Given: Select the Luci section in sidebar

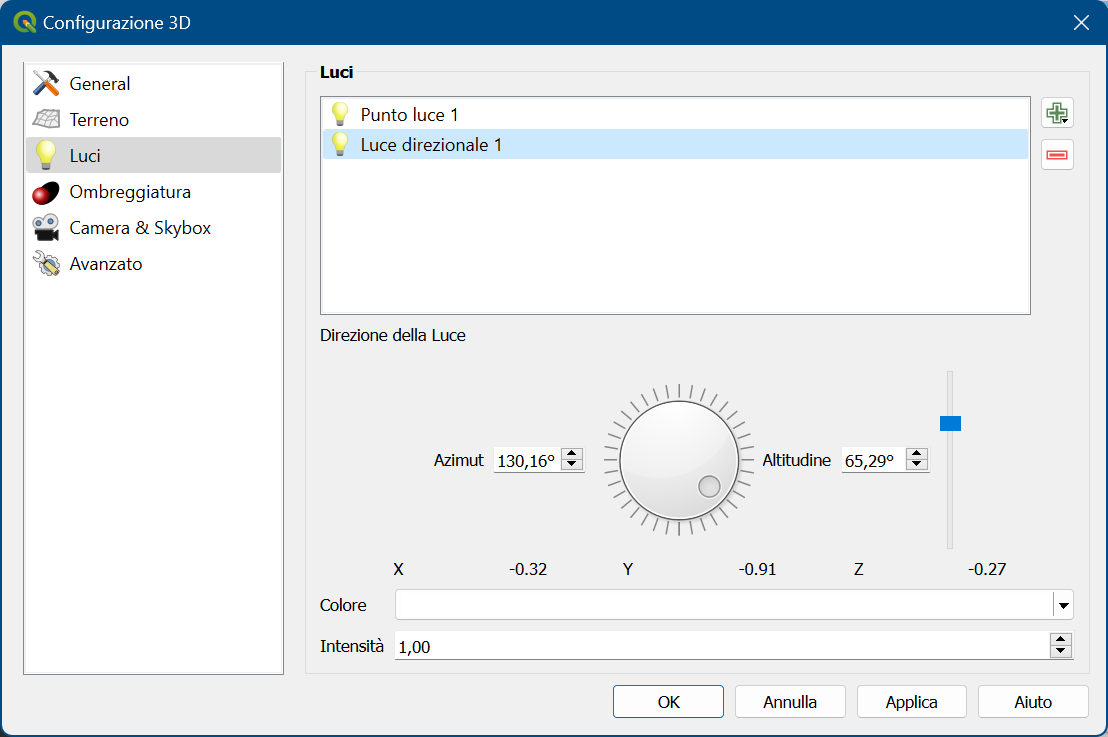Looking at the screenshot, I should click(153, 155).
